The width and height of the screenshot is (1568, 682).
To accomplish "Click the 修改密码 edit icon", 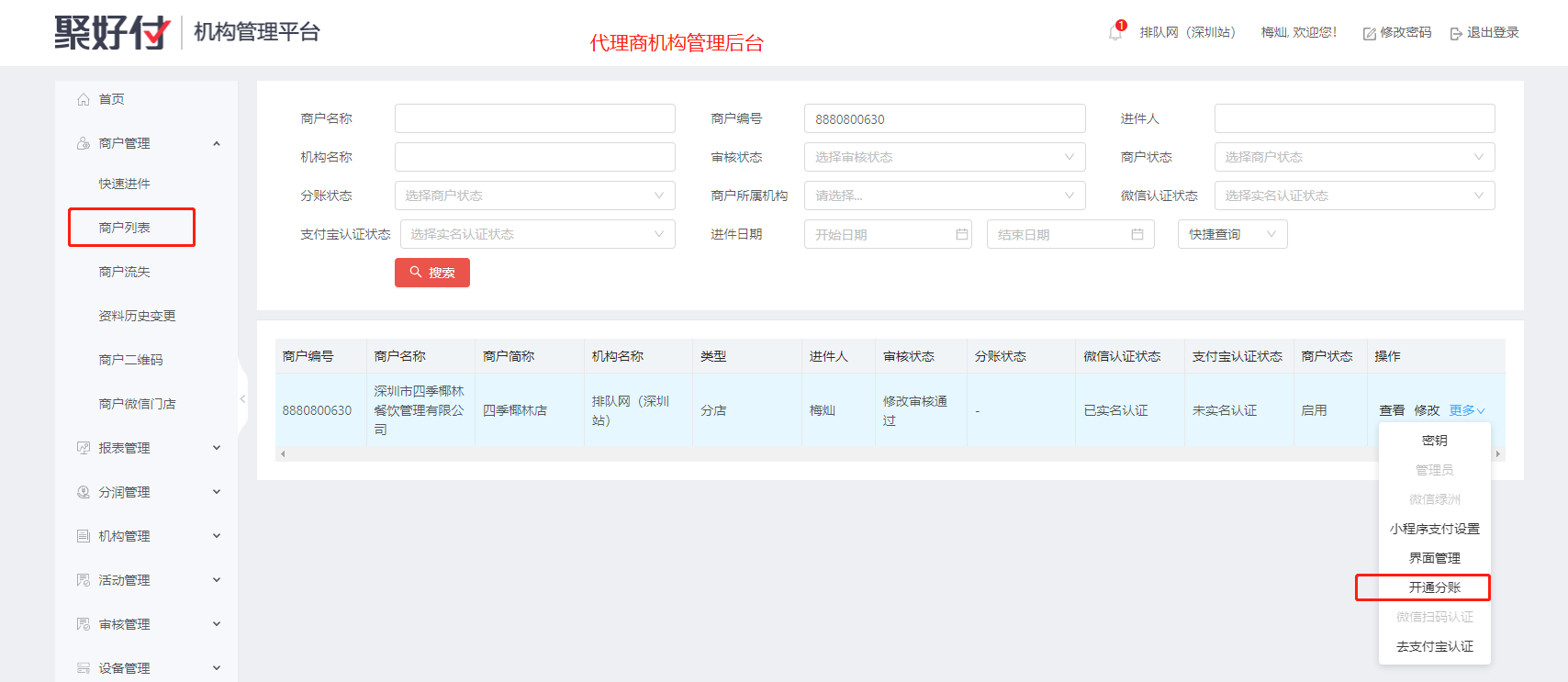I will pyautogui.click(x=1369, y=34).
